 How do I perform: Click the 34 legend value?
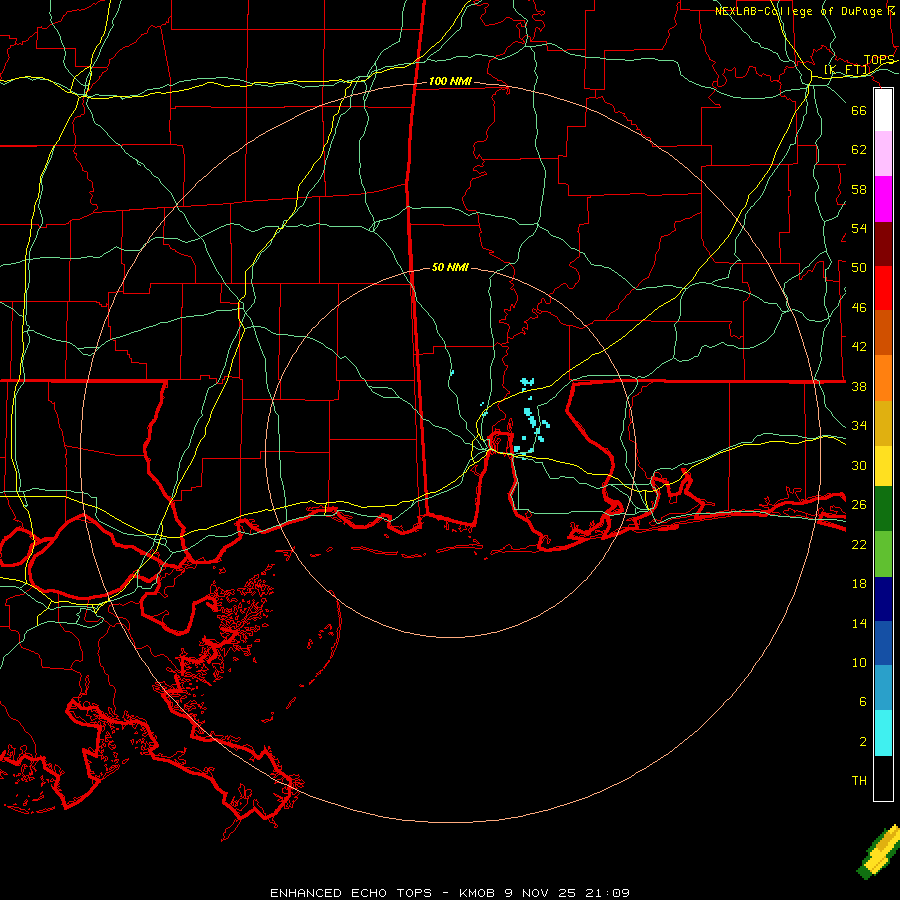[x=859, y=426]
